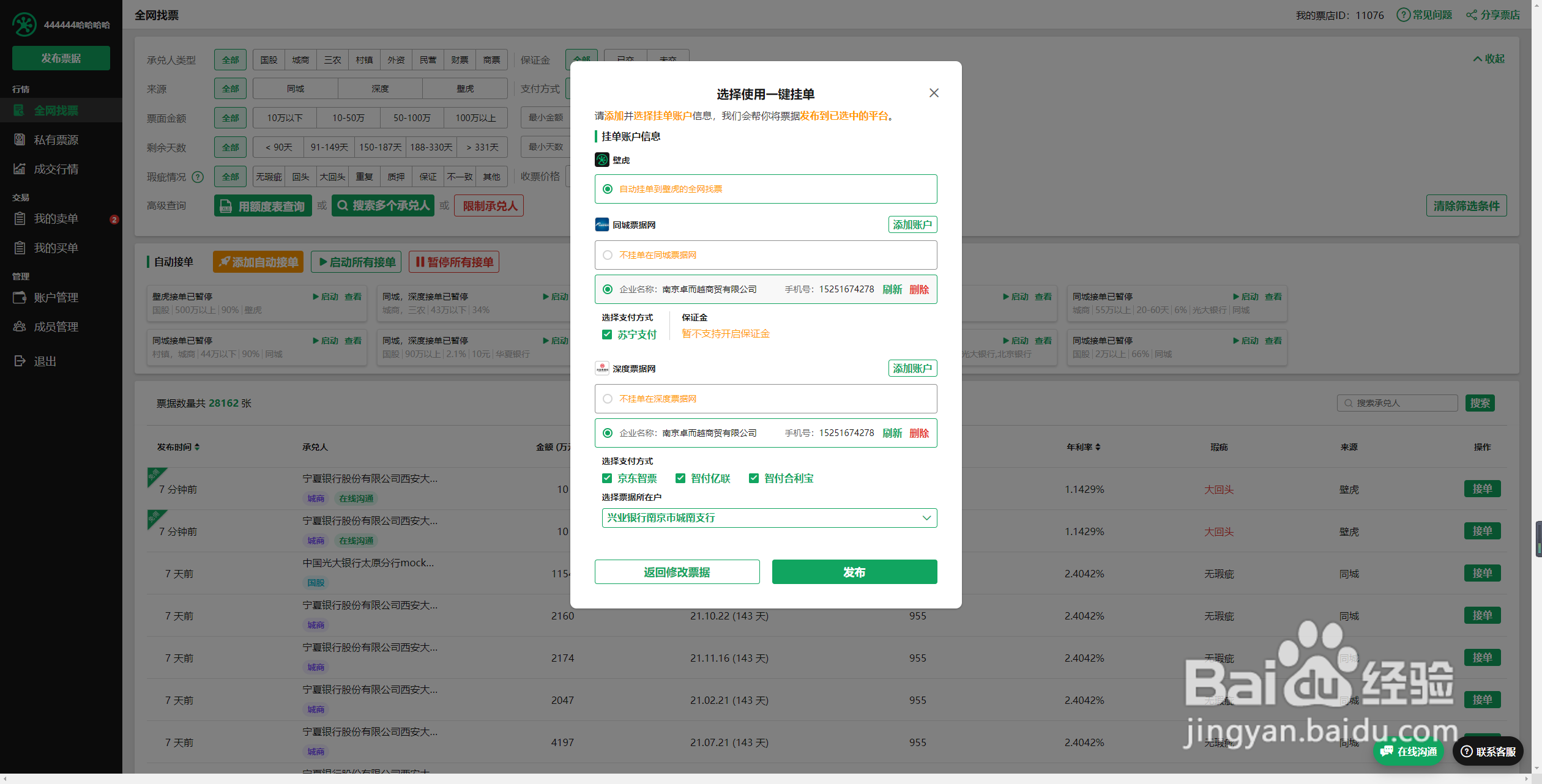This screenshot has height=784, width=1542.
Task: Click 联系客服 support button
Action: pyautogui.click(x=1488, y=752)
